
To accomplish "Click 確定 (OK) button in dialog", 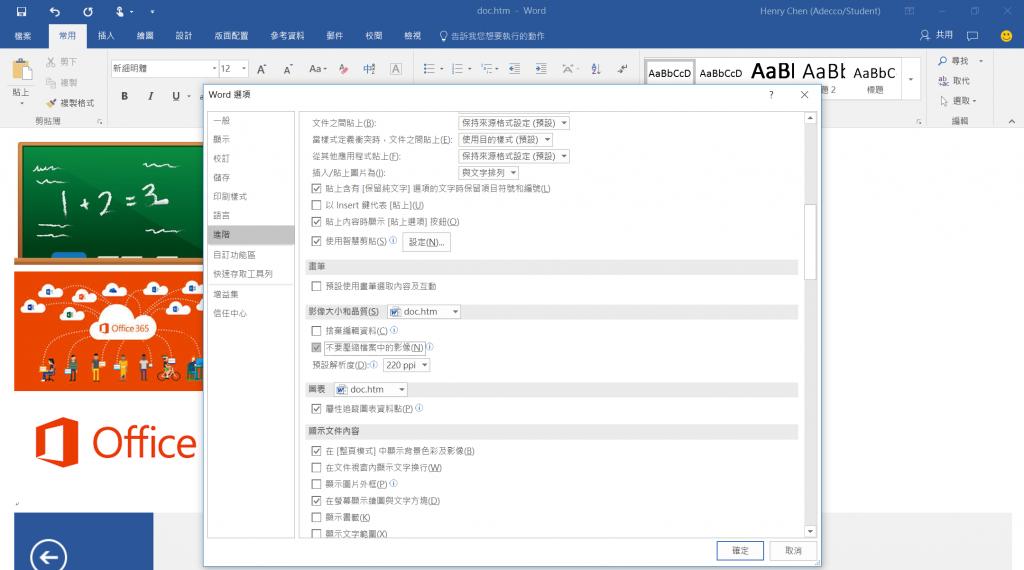I will [x=740, y=550].
